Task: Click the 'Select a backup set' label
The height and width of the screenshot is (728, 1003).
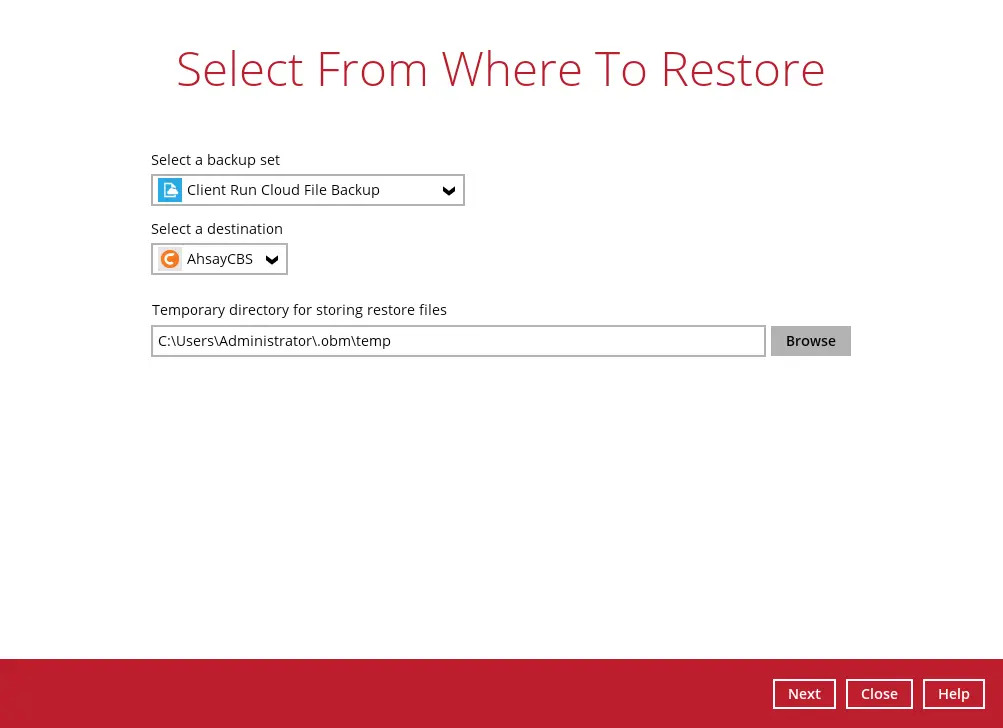Action: point(215,160)
